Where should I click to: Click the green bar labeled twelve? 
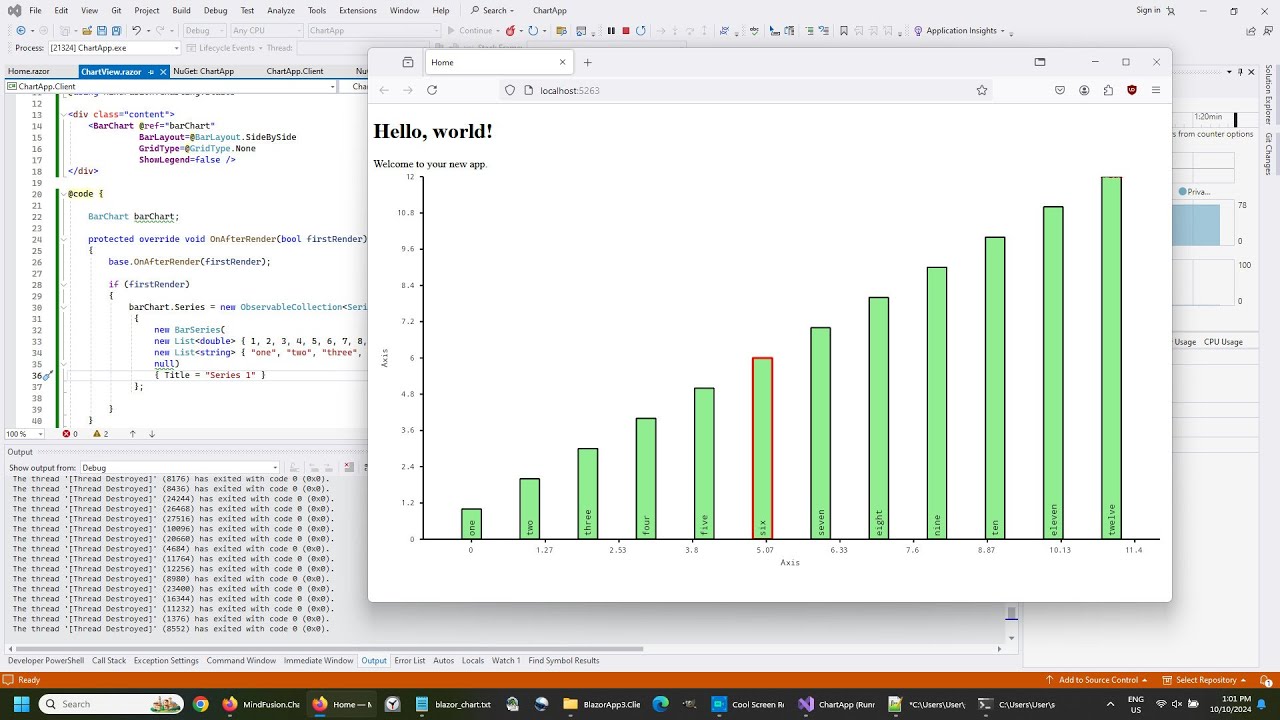click(x=1111, y=358)
